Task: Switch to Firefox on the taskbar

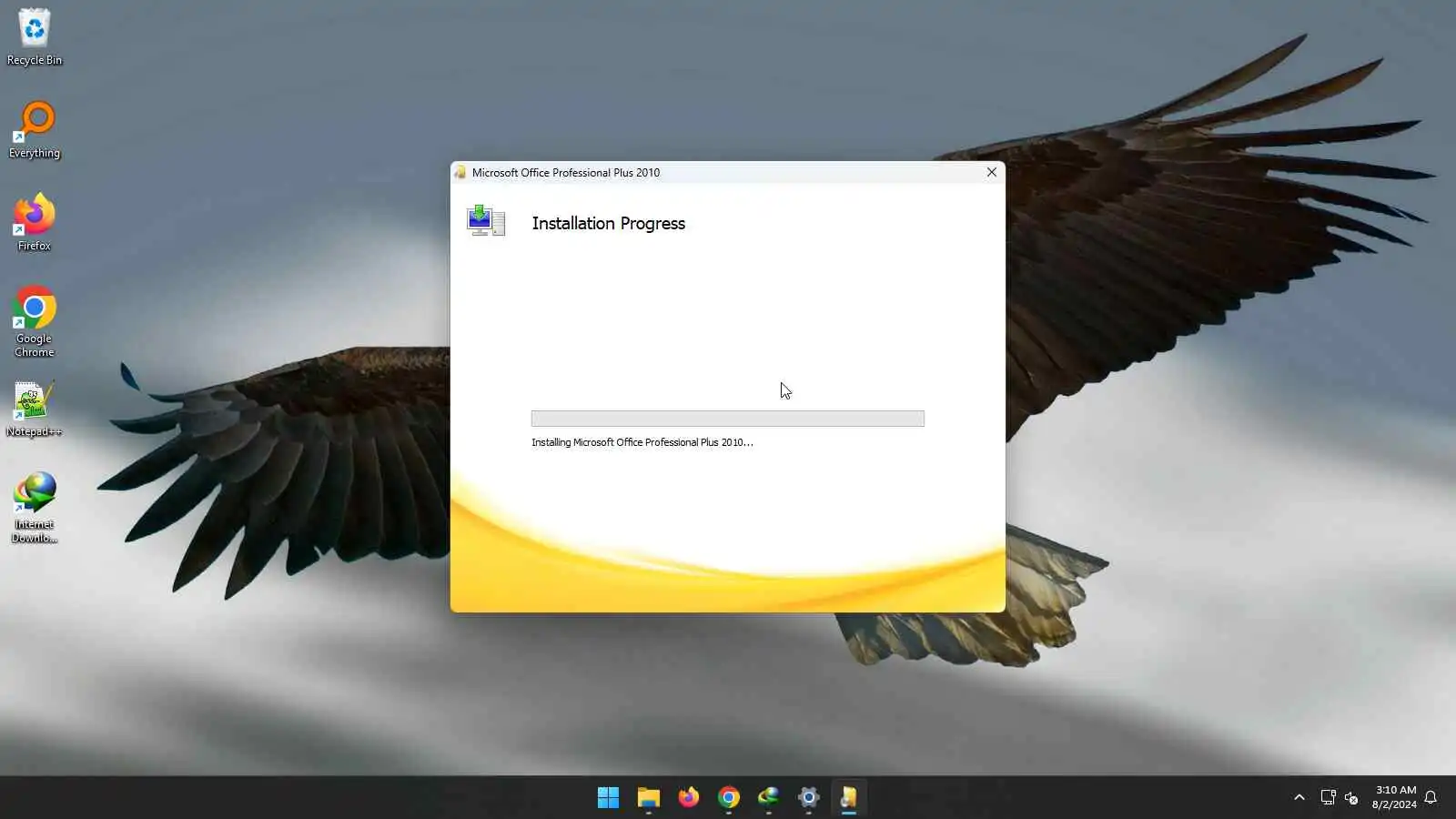Action: point(689,798)
